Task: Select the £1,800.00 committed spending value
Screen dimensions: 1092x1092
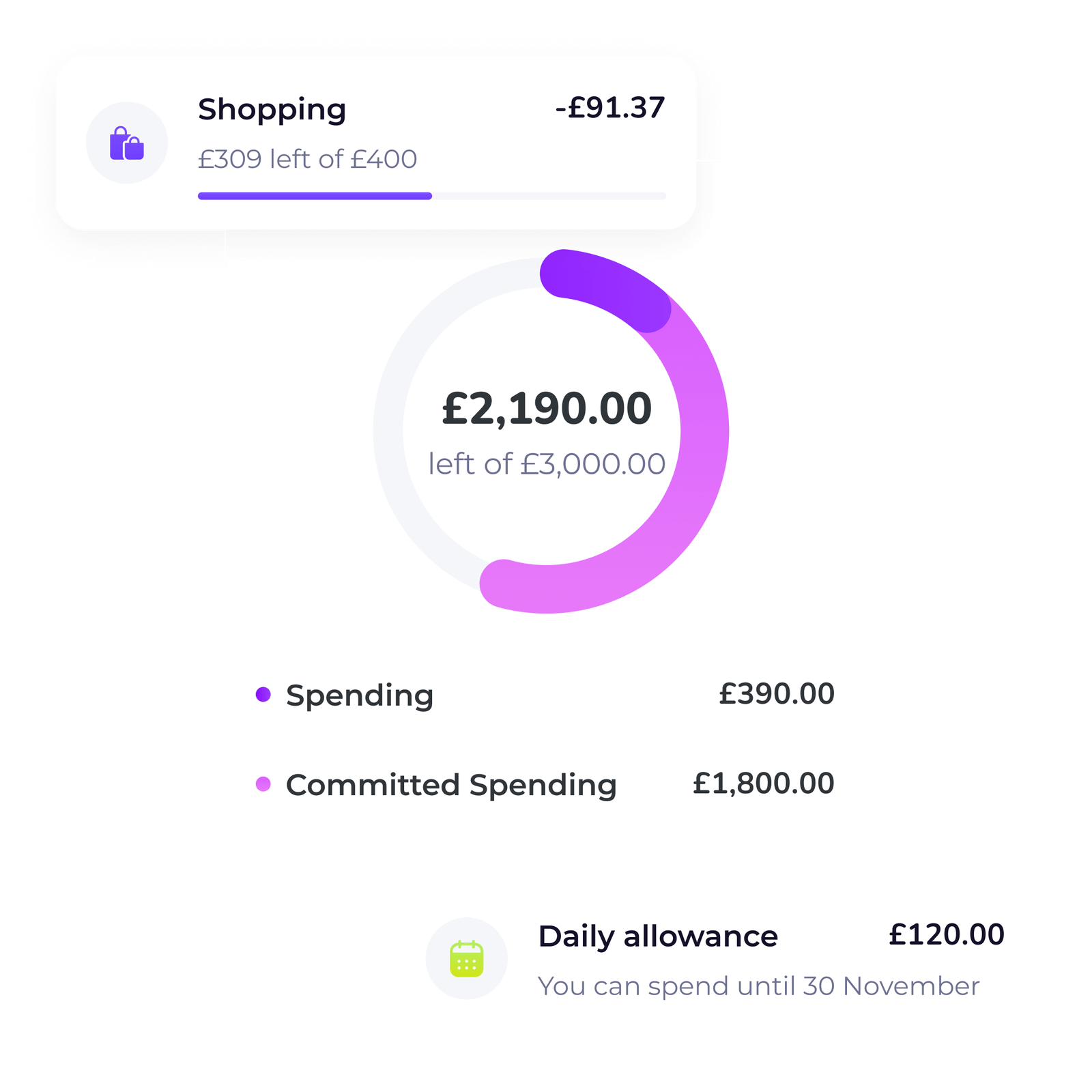Action: click(x=763, y=784)
